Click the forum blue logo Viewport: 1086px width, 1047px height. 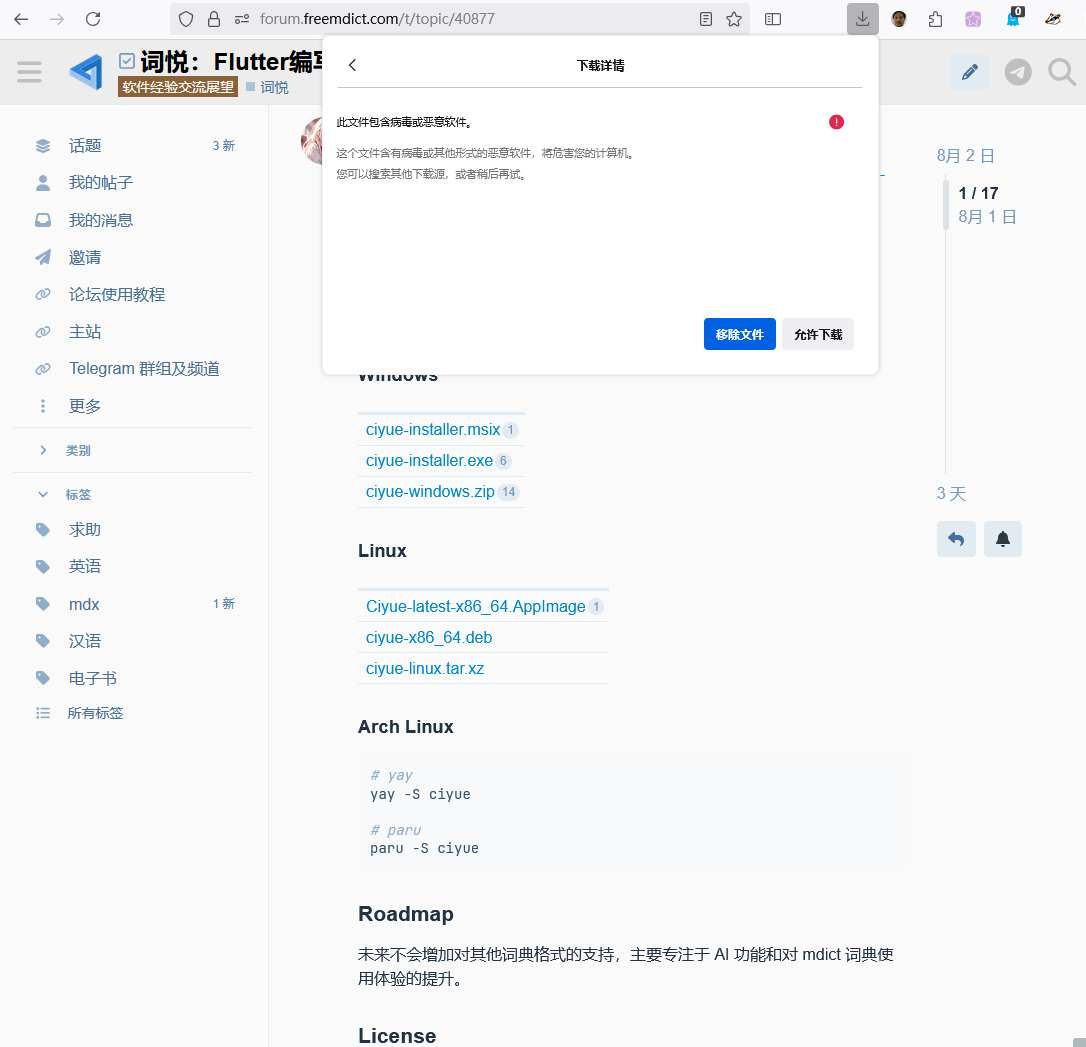87,71
